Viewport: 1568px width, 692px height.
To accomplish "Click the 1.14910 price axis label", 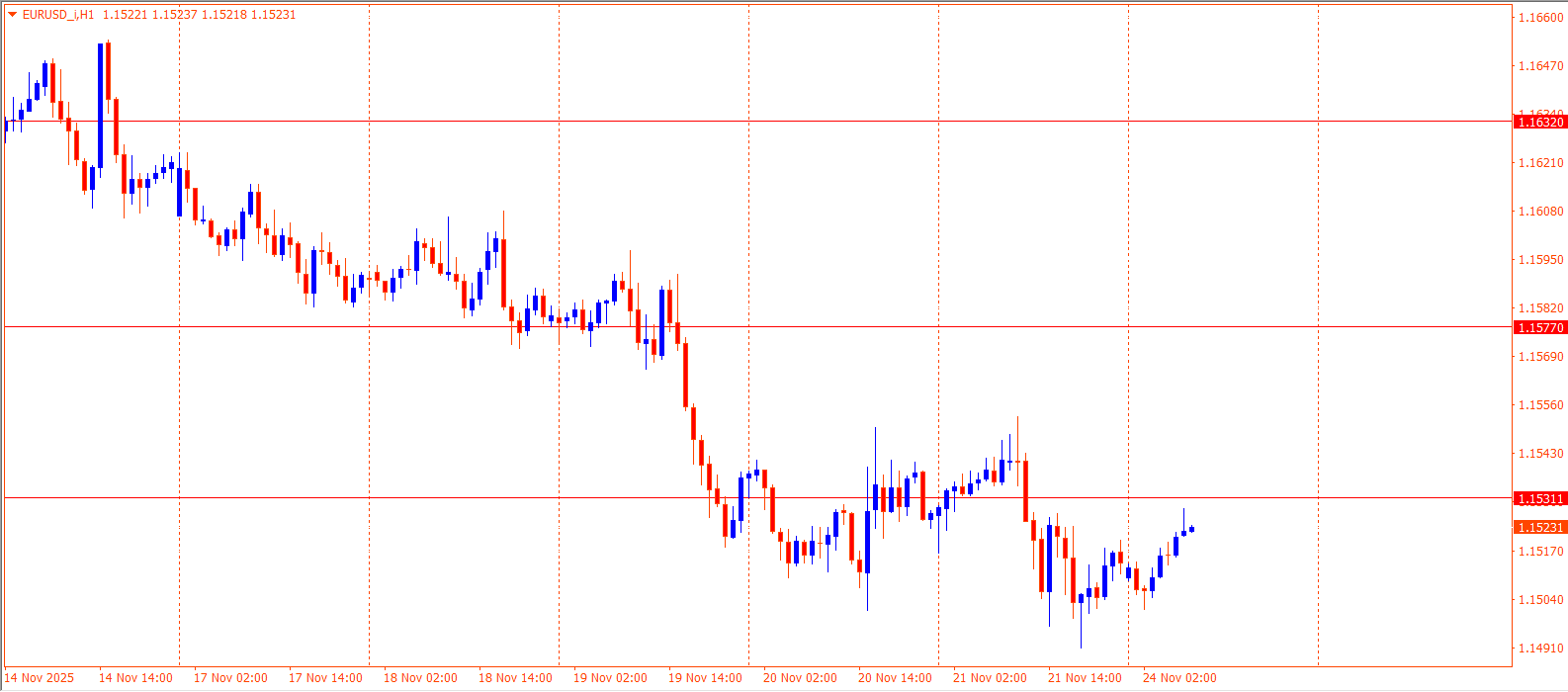I will click(1542, 649).
